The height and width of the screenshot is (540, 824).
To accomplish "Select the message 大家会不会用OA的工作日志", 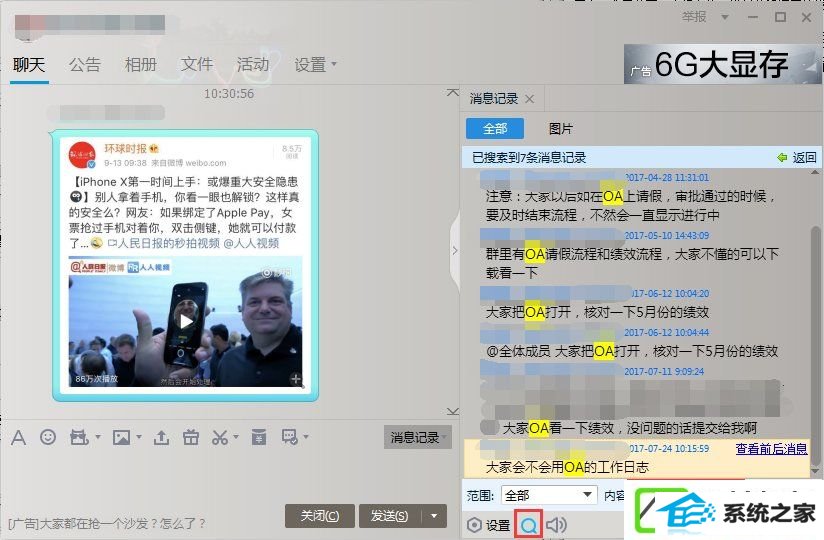I will coord(567,467).
